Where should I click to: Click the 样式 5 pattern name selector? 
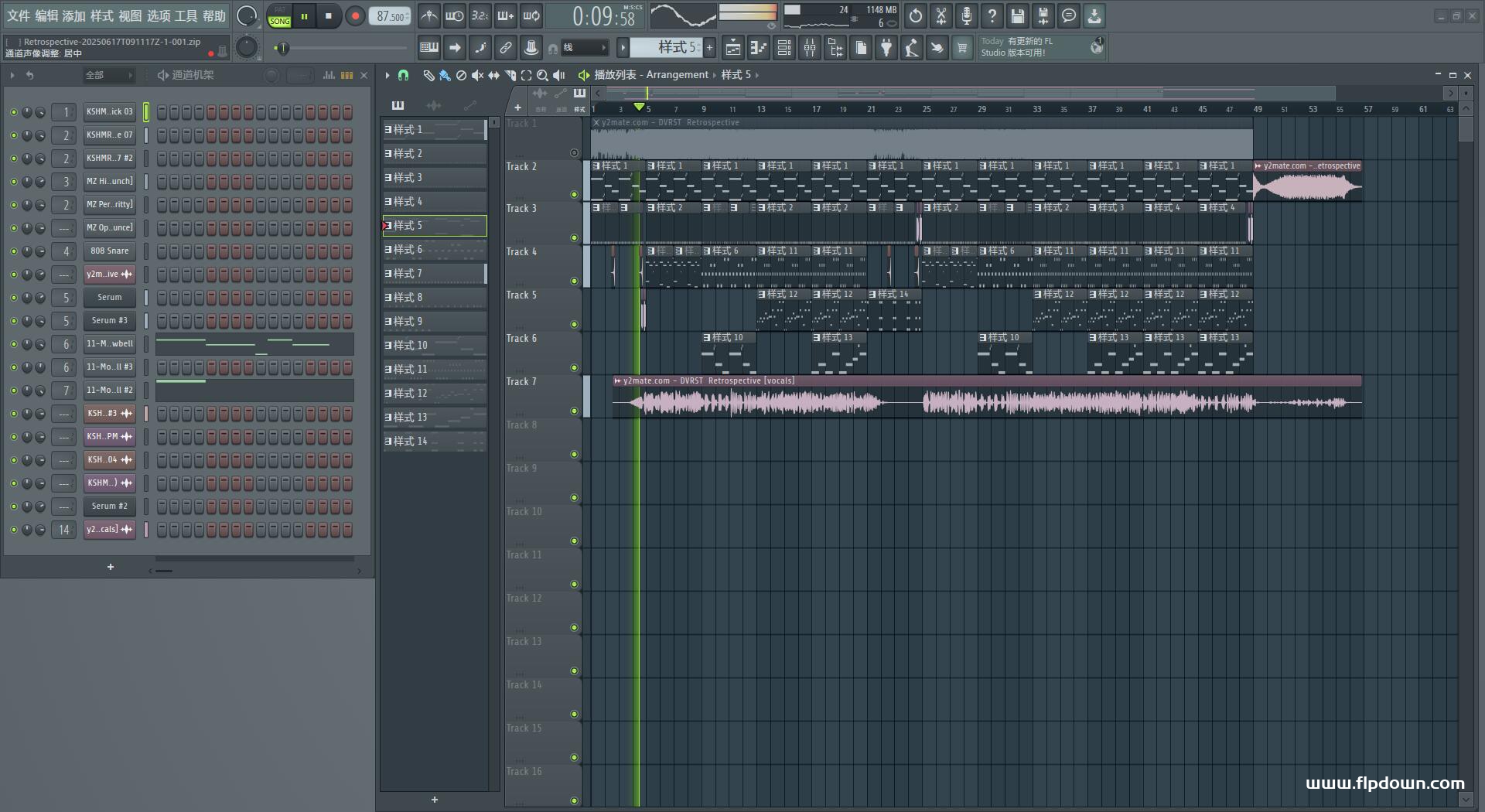667,48
